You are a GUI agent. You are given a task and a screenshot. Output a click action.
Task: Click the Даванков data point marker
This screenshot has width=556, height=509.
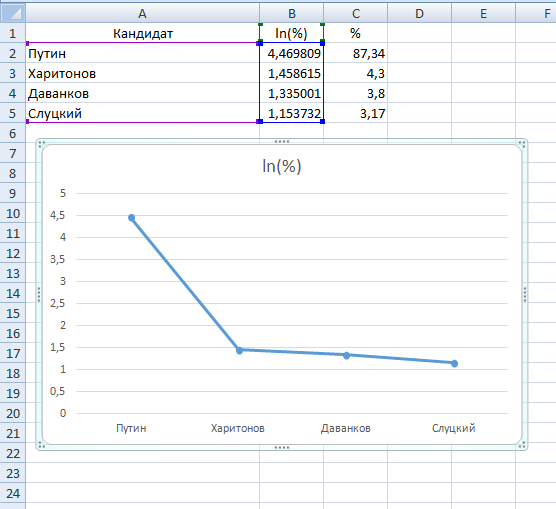pos(347,355)
